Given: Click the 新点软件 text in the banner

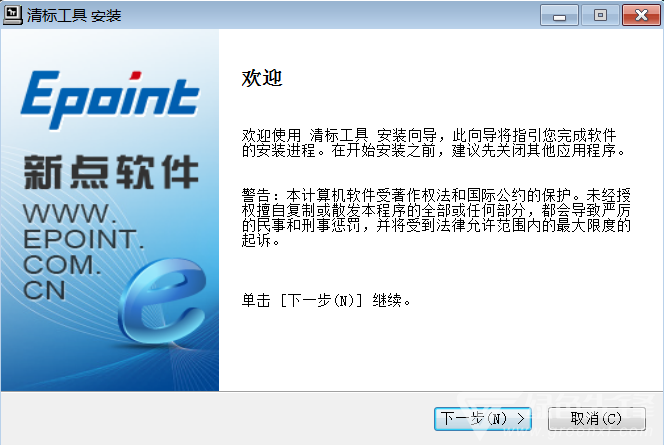Looking at the screenshot, I should pyautogui.click(x=111, y=172).
